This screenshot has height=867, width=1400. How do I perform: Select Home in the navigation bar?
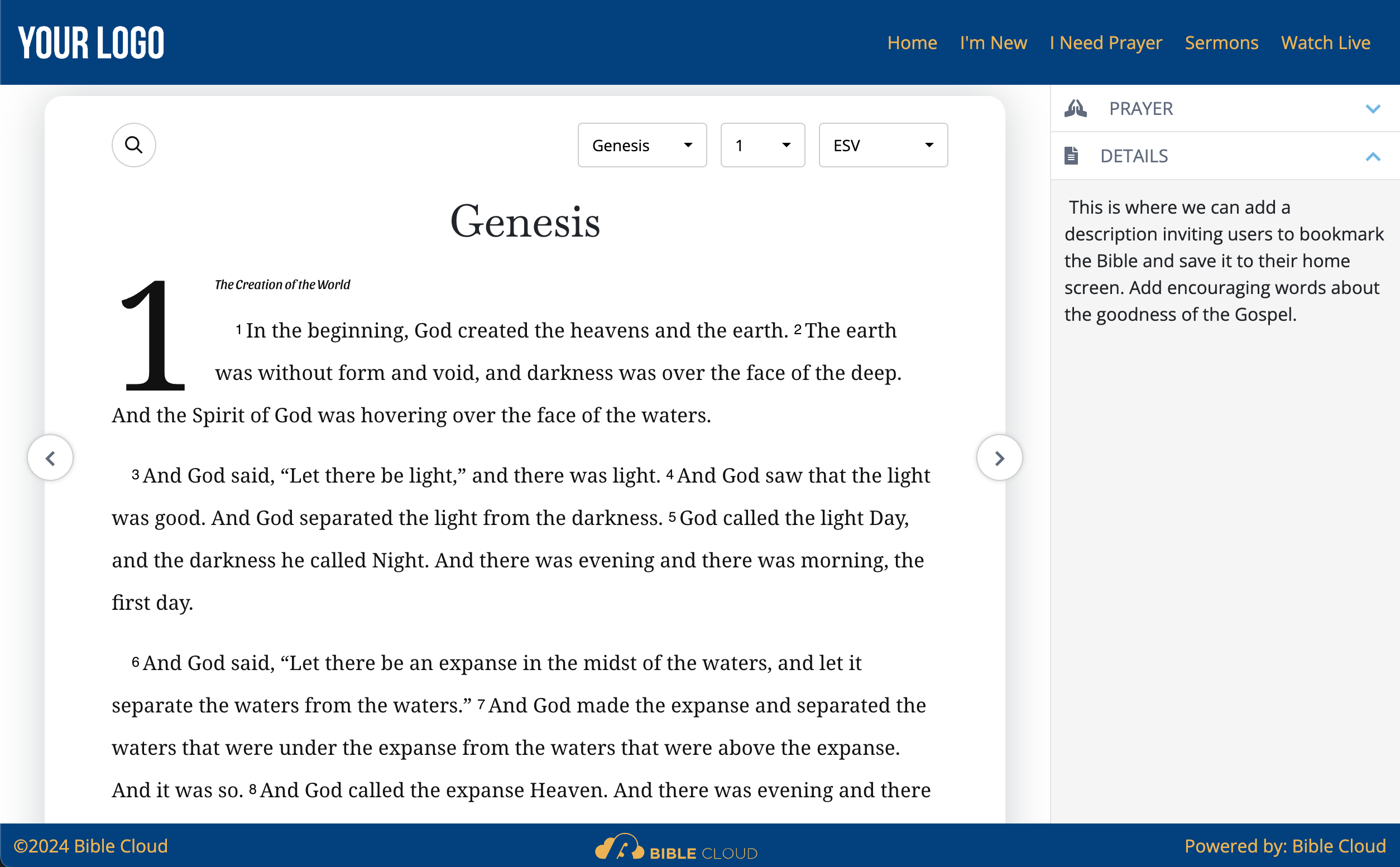(912, 42)
